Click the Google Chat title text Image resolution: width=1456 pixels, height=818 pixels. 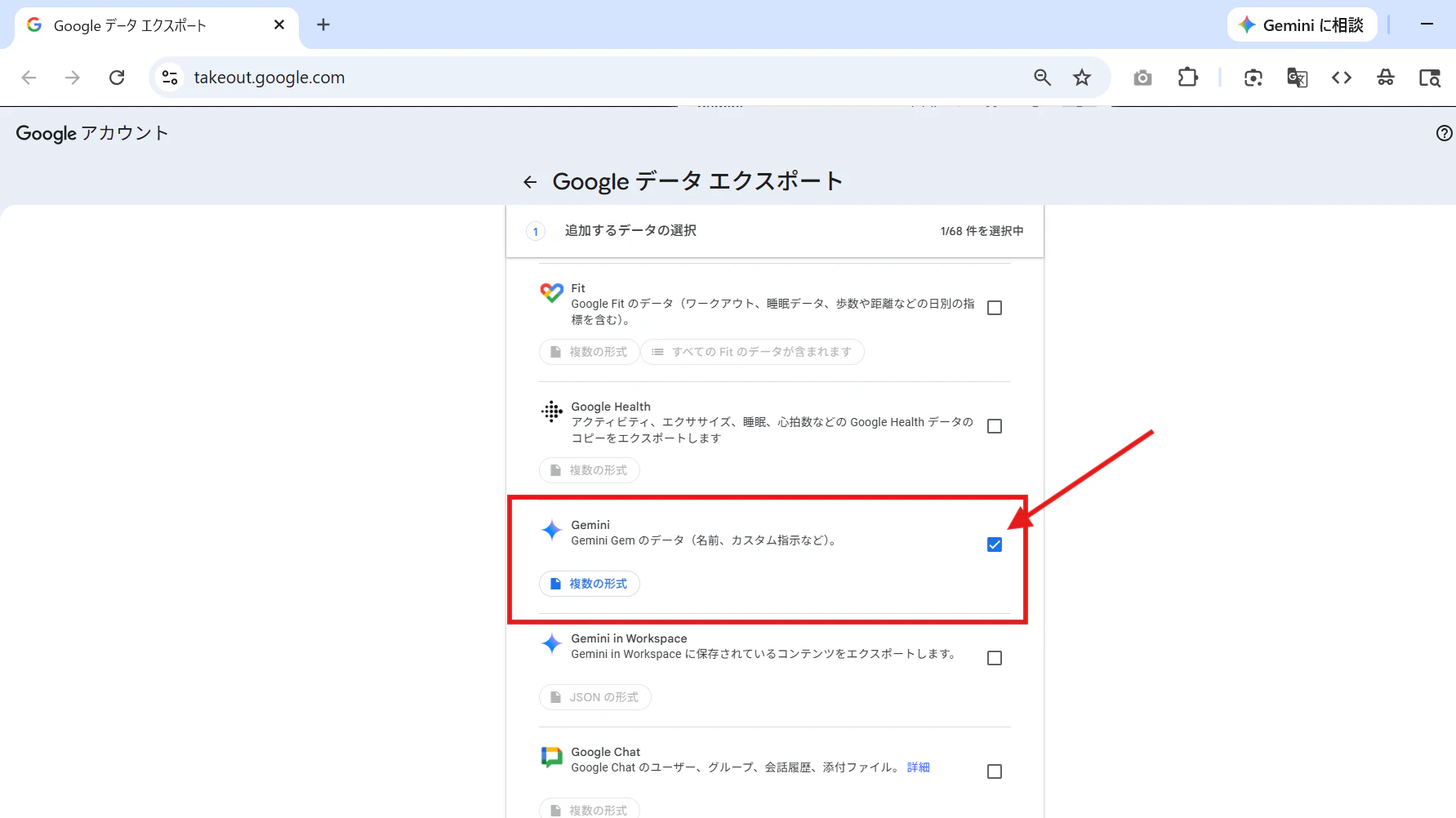(x=606, y=752)
